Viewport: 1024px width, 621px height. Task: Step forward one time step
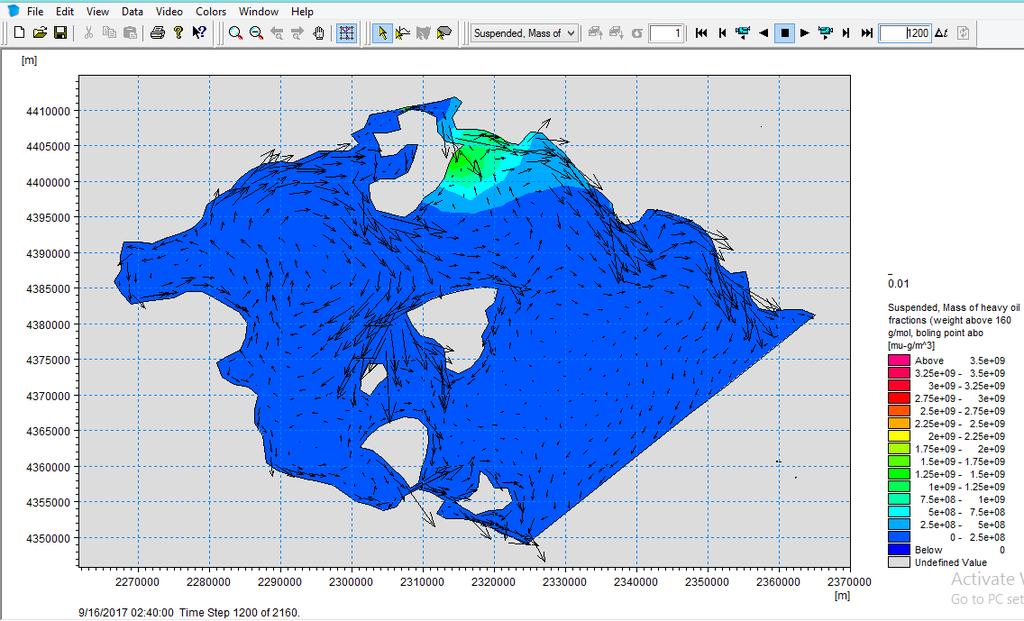point(846,33)
